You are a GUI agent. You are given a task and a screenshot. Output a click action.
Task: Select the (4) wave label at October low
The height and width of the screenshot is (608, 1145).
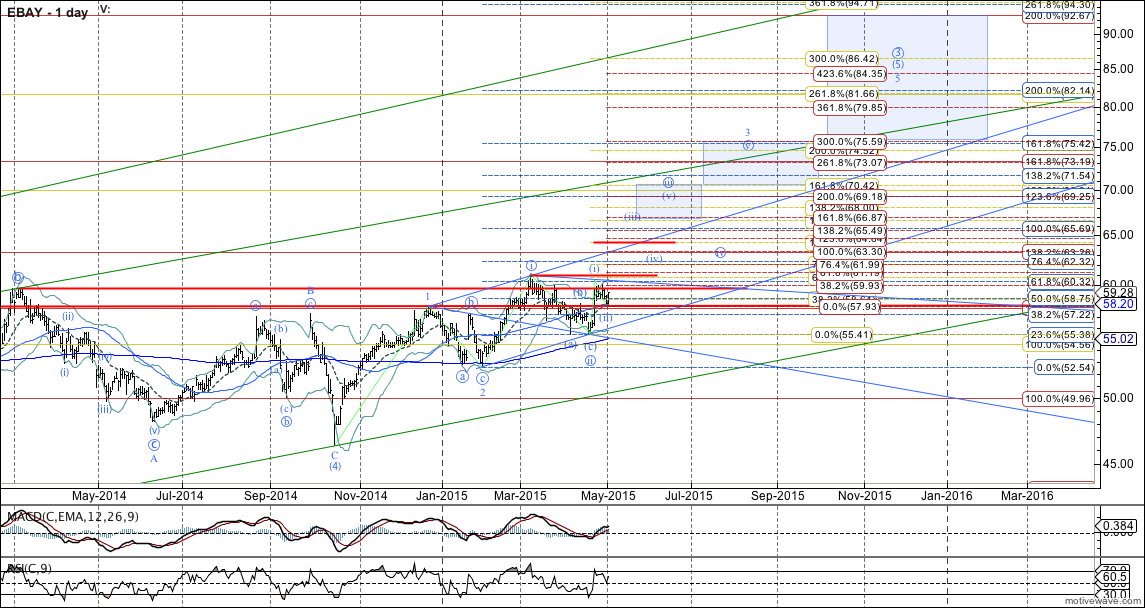point(334,466)
